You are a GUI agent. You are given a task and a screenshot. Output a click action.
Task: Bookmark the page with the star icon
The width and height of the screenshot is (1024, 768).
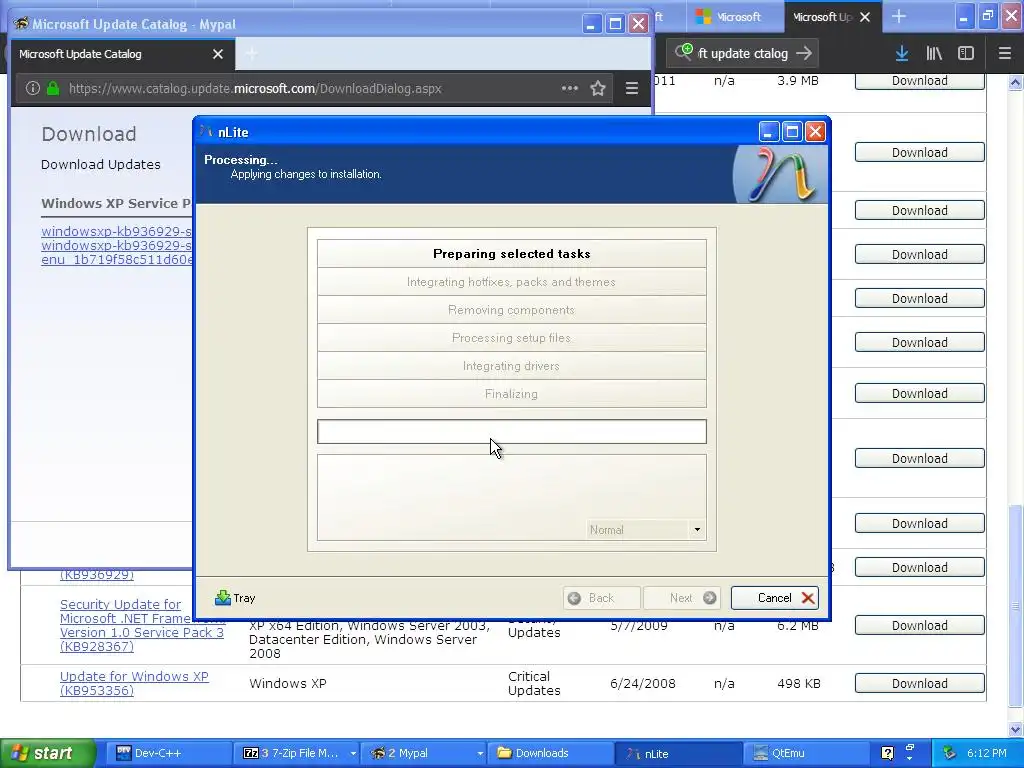tap(598, 88)
